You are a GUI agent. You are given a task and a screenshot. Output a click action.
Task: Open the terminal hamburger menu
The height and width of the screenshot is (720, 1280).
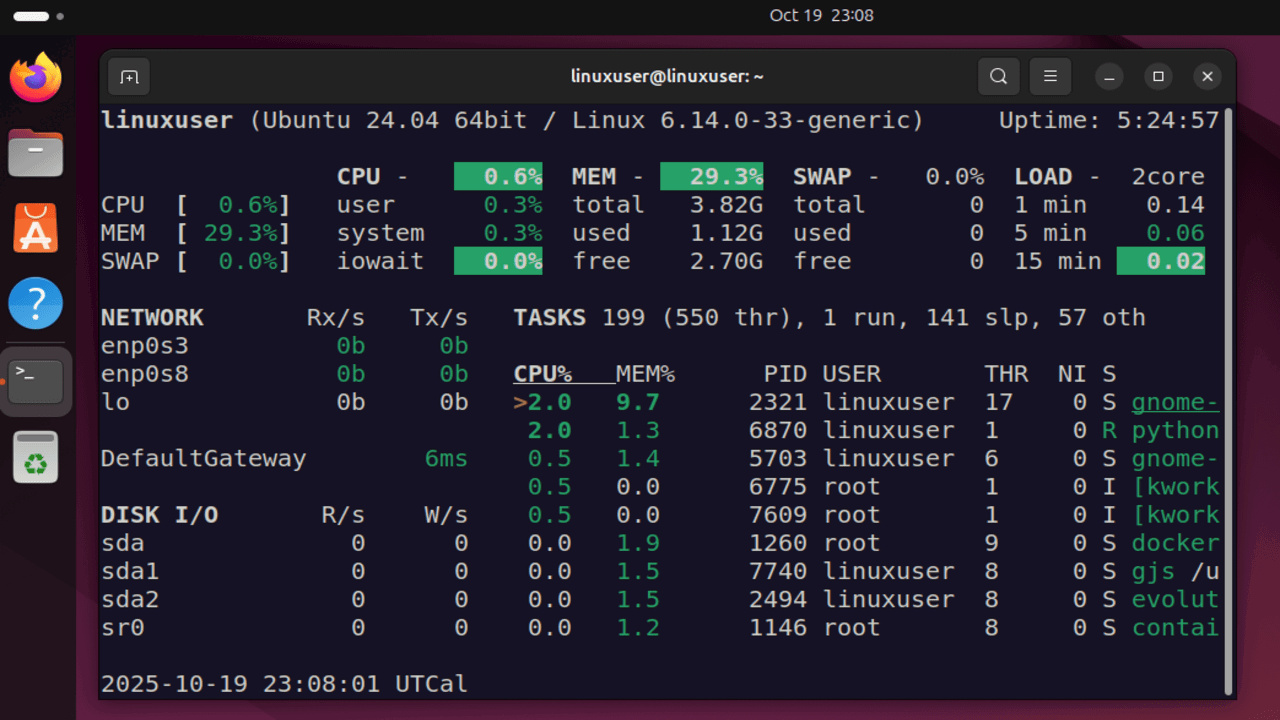[1050, 76]
